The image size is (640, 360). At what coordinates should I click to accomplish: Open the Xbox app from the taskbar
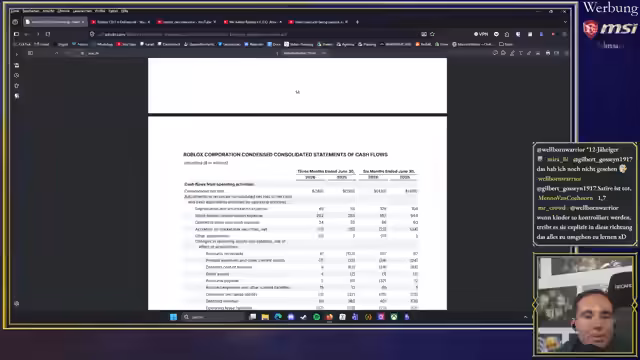tap(394, 317)
